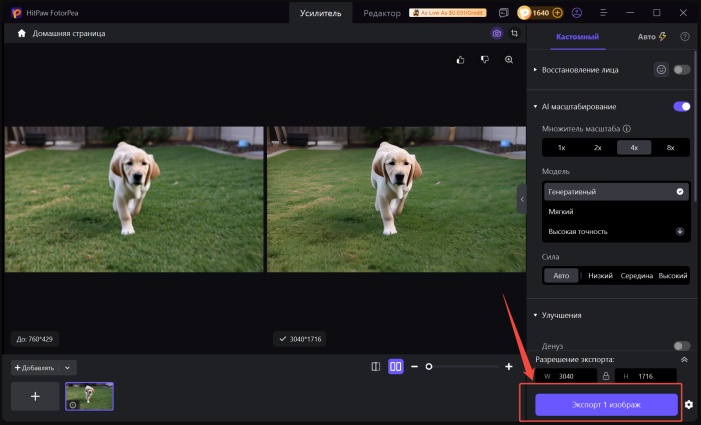Select 8x scale multiplier

point(670,147)
